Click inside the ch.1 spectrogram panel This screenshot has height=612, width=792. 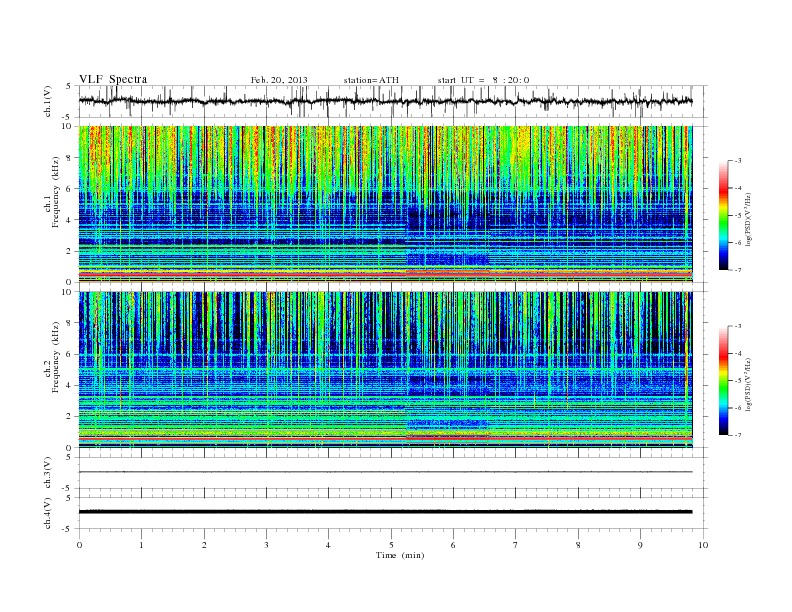click(385, 204)
